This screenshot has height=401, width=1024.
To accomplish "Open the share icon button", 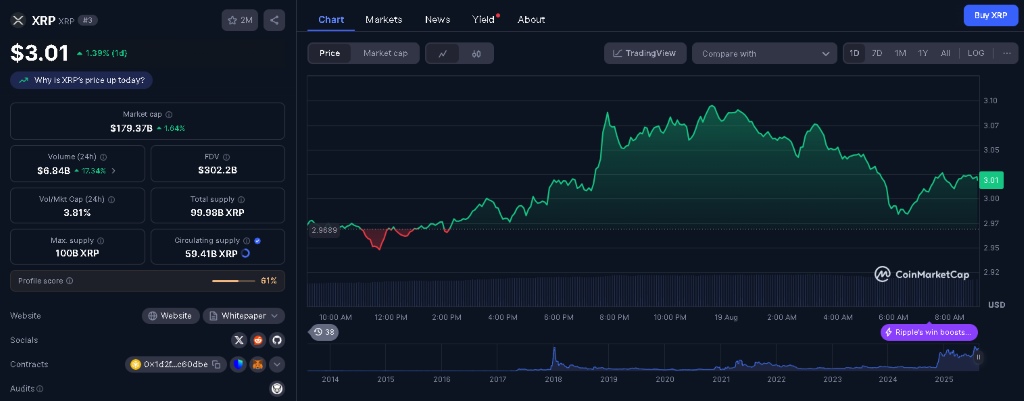I will point(274,20).
